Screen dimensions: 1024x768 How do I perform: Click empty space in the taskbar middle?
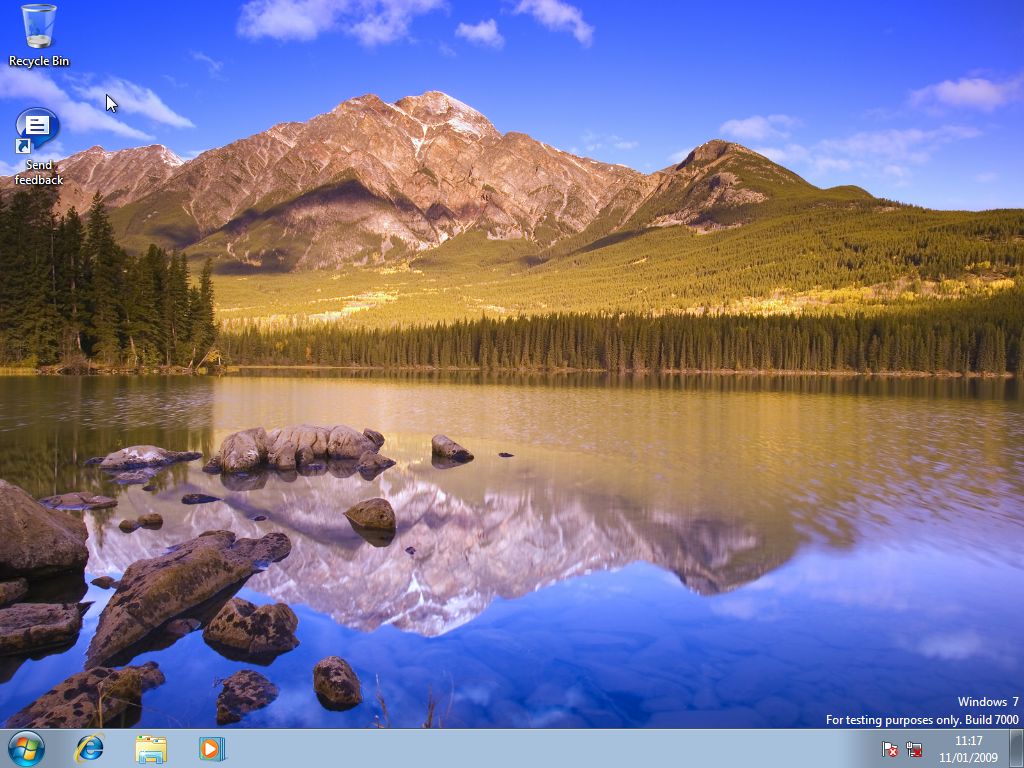click(x=550, y=748)
